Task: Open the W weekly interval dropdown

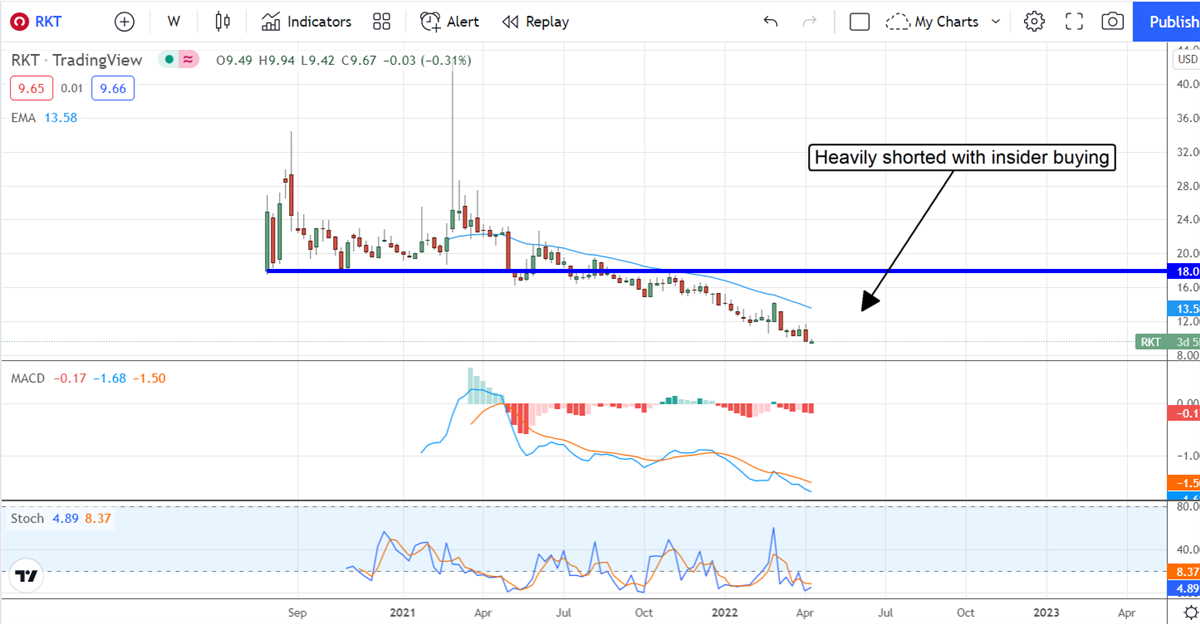Action: coord(174,21)
